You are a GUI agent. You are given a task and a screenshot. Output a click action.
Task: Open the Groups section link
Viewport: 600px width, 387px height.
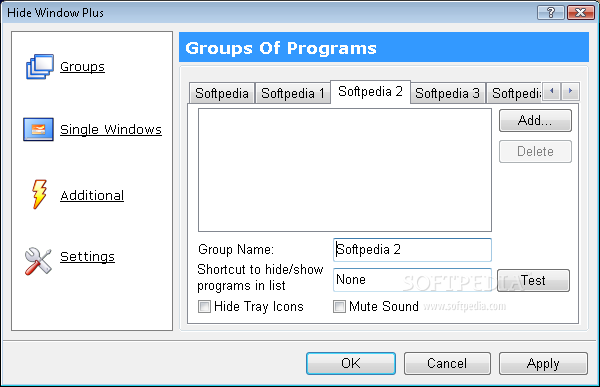82,67
